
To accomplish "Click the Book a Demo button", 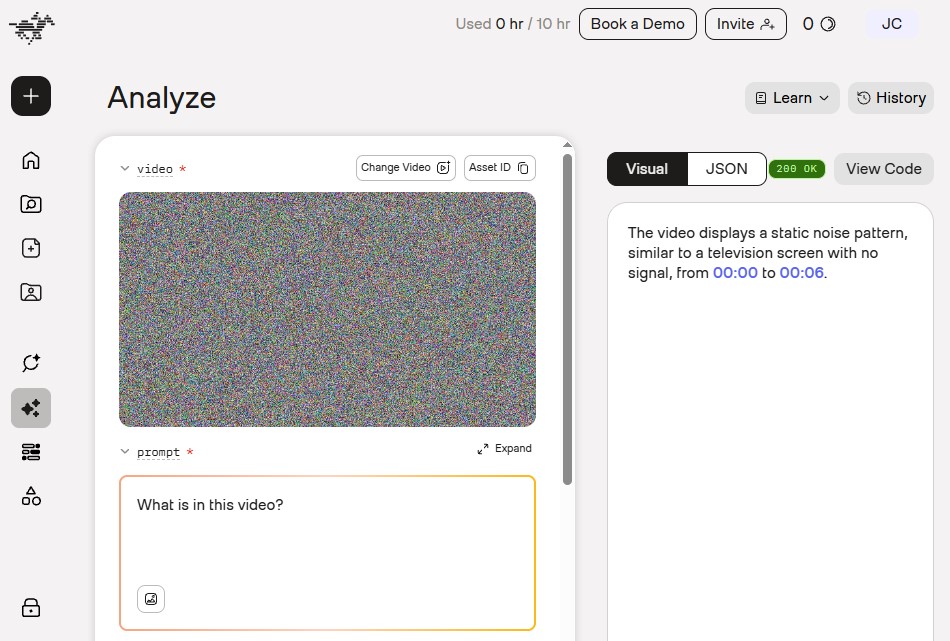I will coord(637,24).
